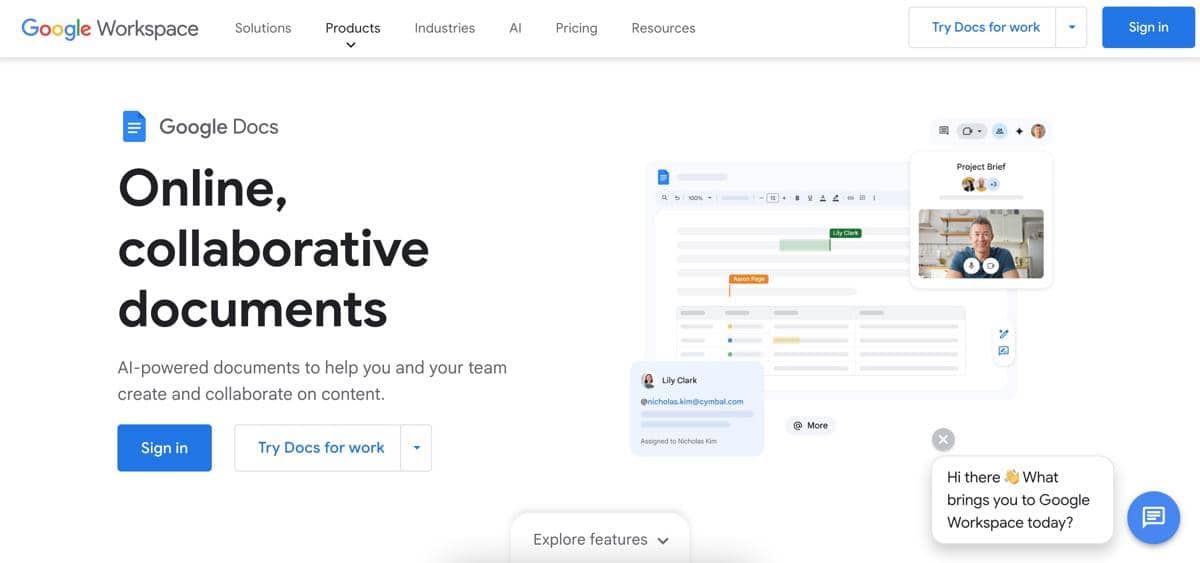Click the Gemini sparkle icon in illustration

[x=1019, y=131]
